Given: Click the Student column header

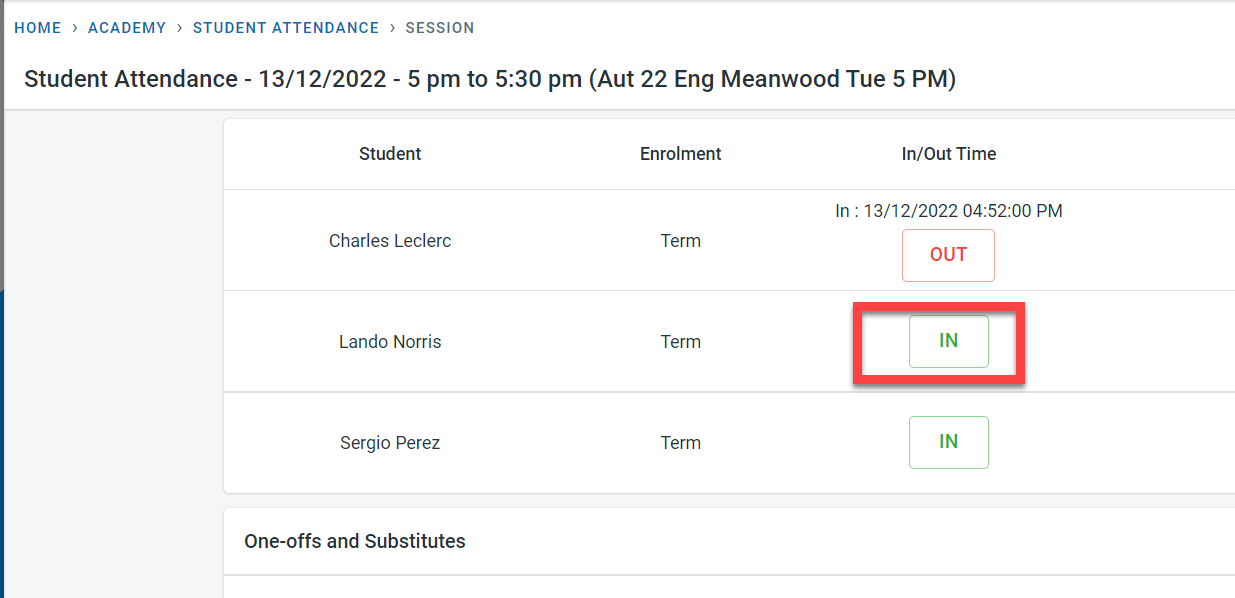Looking at the screenshot, I should coord(390,154).
